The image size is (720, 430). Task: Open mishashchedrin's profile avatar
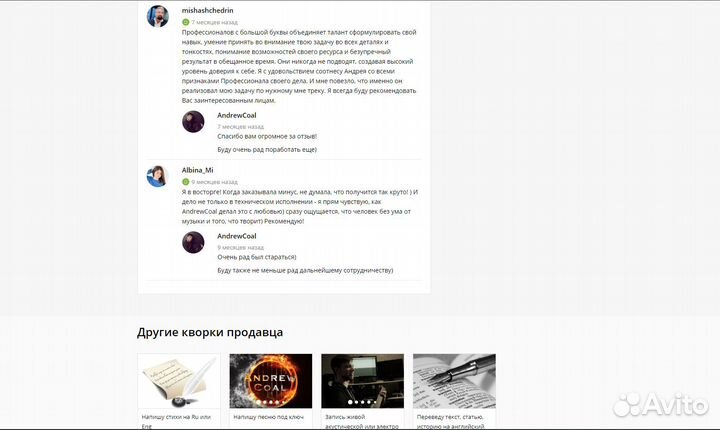pos(158,17)
